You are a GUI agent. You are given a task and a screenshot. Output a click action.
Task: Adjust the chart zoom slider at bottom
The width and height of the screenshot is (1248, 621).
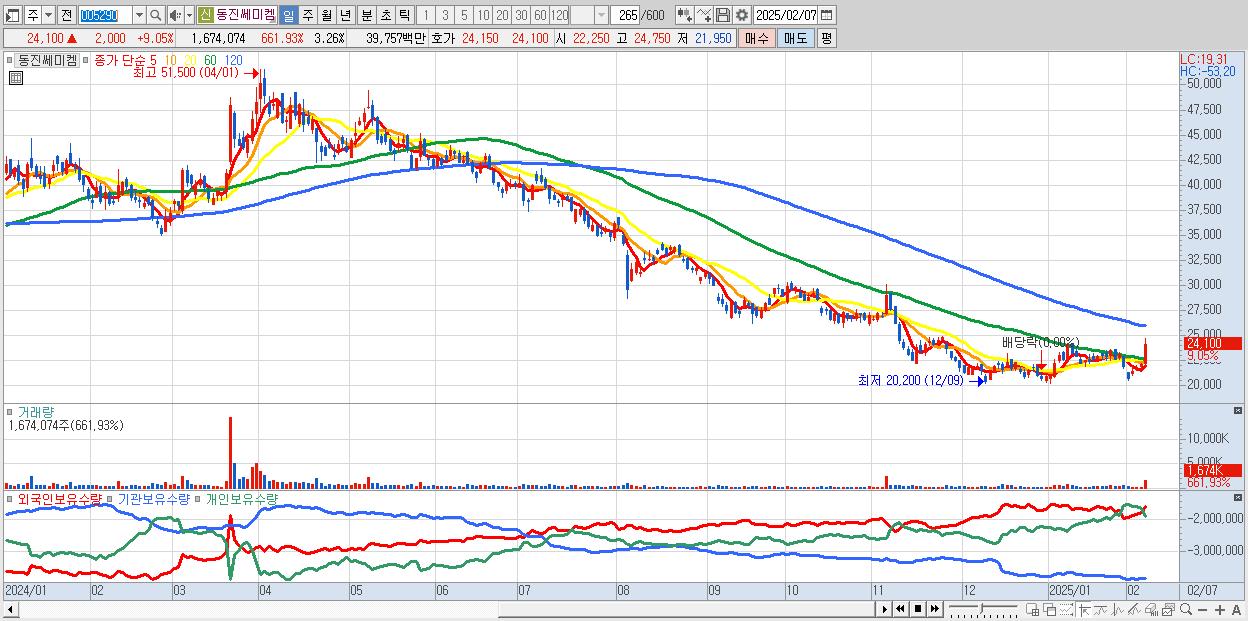coord(983,610)
